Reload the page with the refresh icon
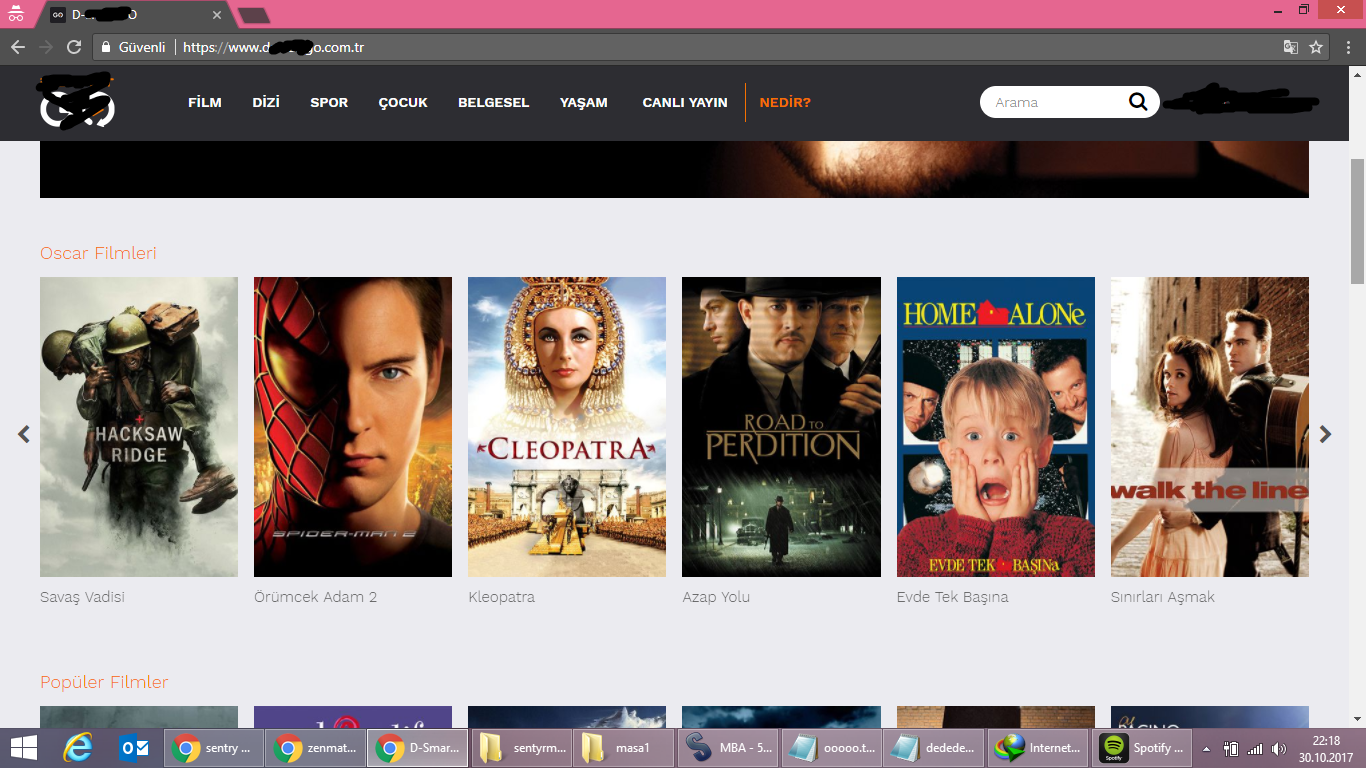This screenshot has width=1366, height=768. (x=74, y=47)
